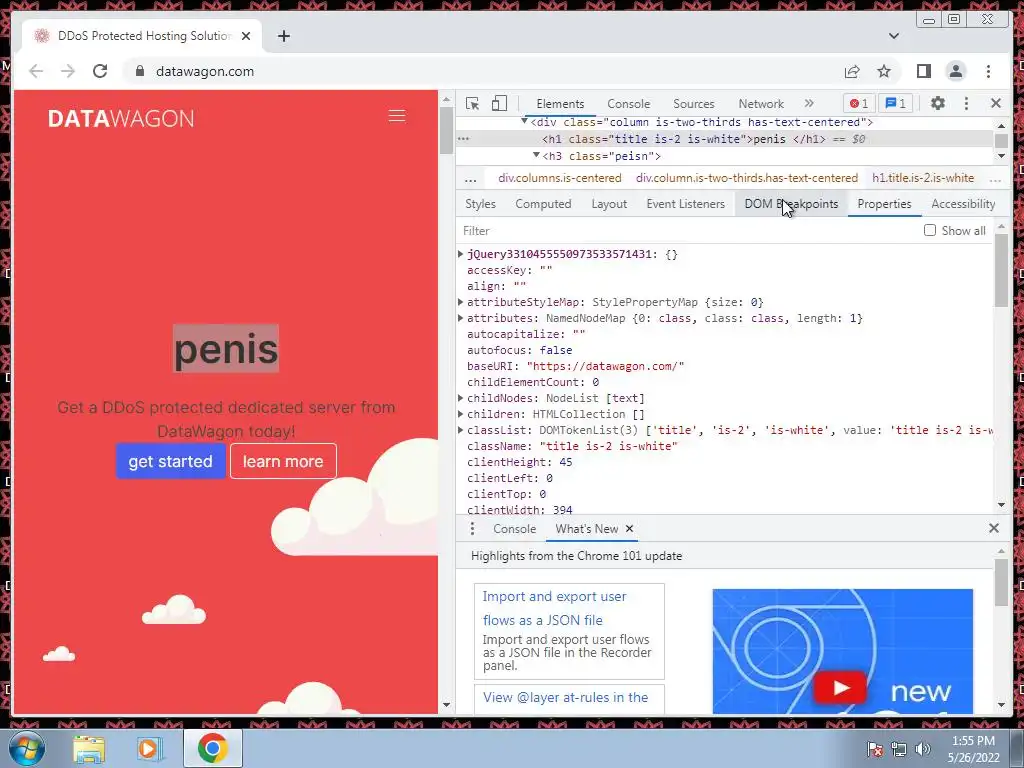Bookmark this tab with star

click(884, 71)
